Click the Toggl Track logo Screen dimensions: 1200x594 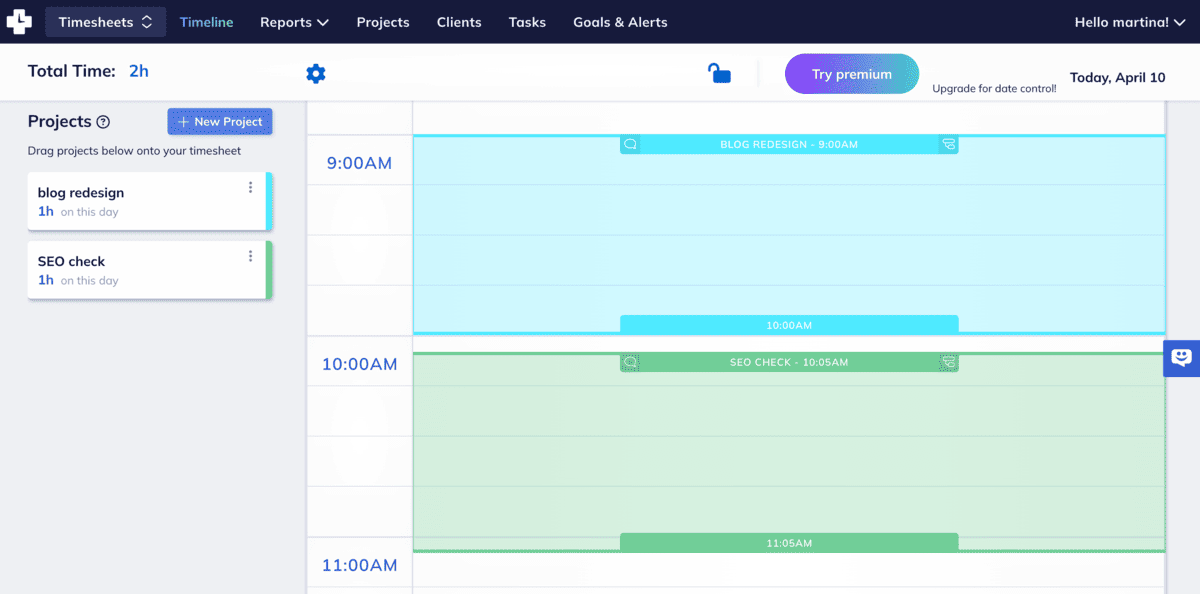click(x=20, y=21)
